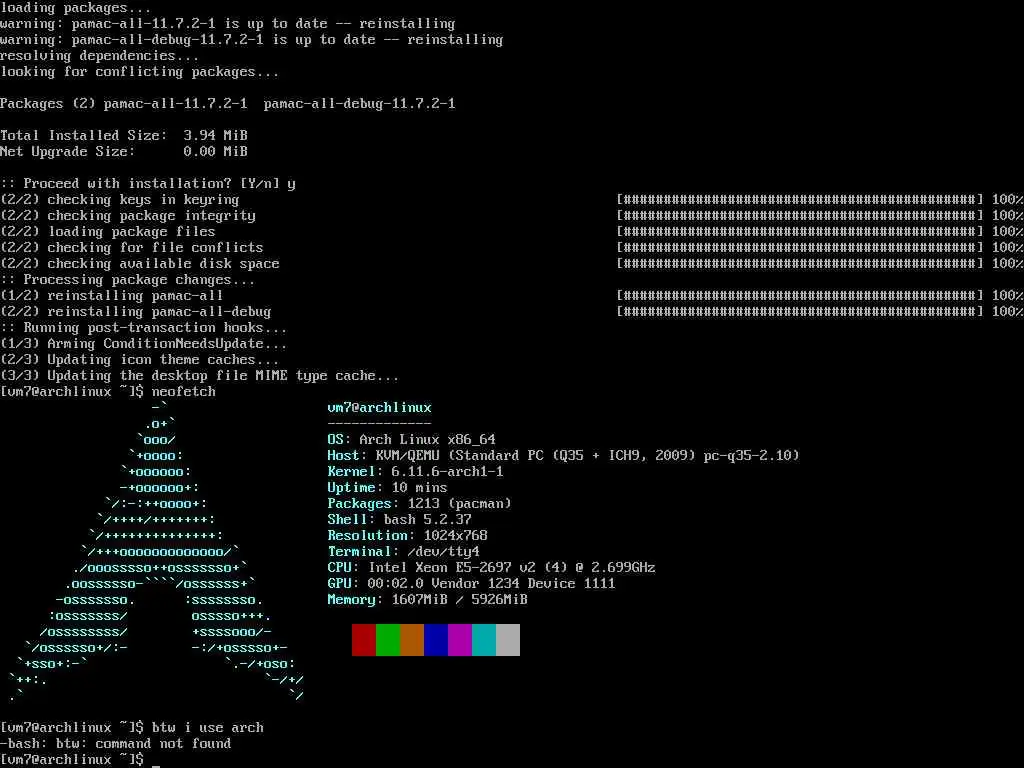This screenshot has width=1024, height=768.
Task: Click the 'reinstalling pamac-all' progress bar
Action: pos(800,295)
